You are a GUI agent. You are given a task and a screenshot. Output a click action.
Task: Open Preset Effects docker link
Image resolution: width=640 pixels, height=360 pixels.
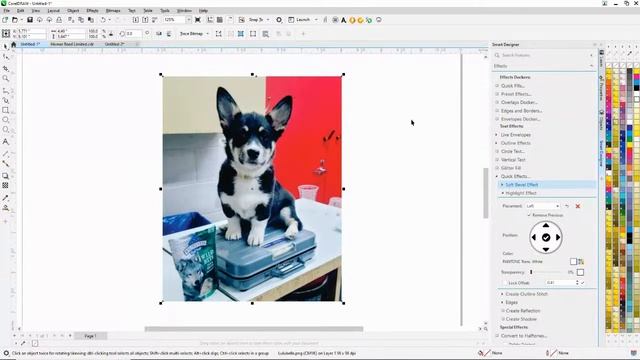pos(516,94)
